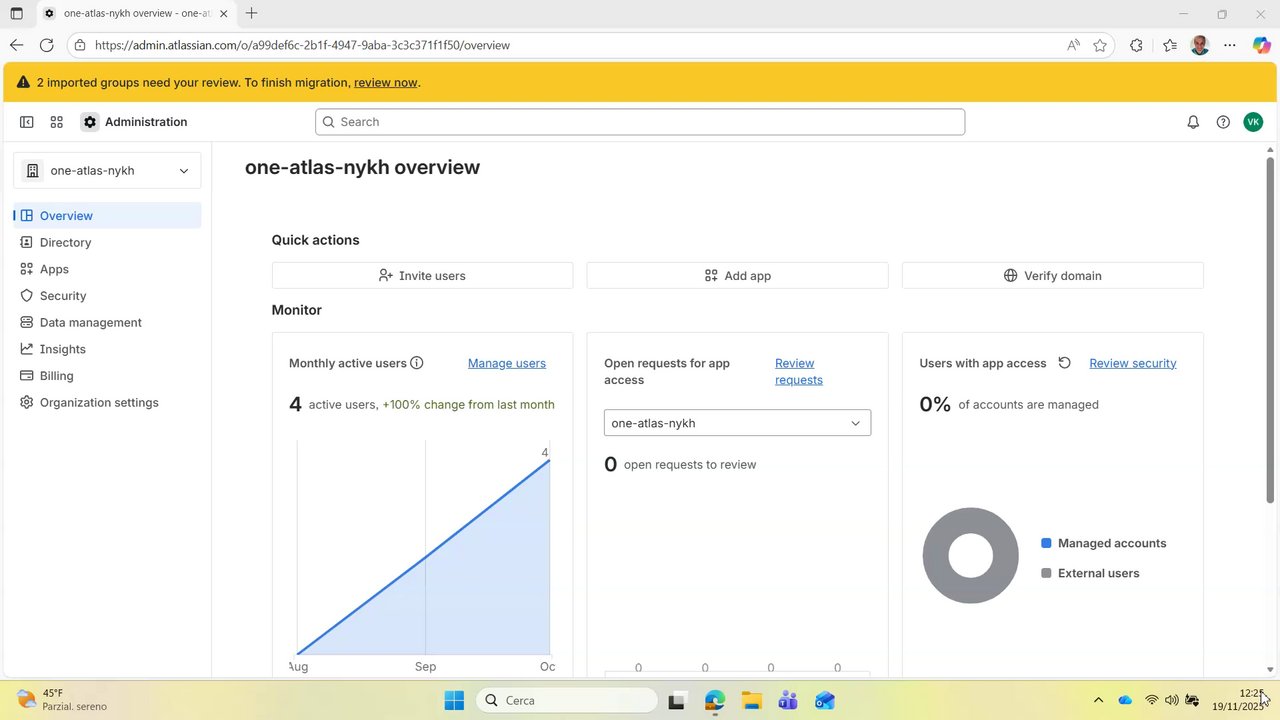Go back to the previous browser page
The image size is (1280, 720).
pyautogui.click(x=16, y=45)
